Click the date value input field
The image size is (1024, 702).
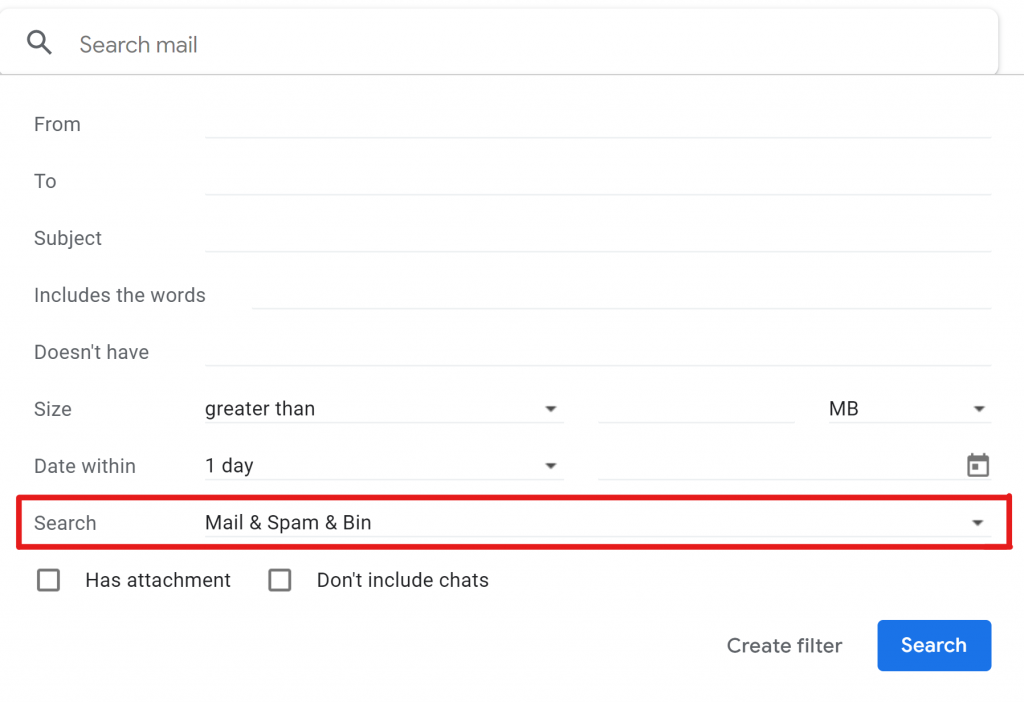point(780,466)
